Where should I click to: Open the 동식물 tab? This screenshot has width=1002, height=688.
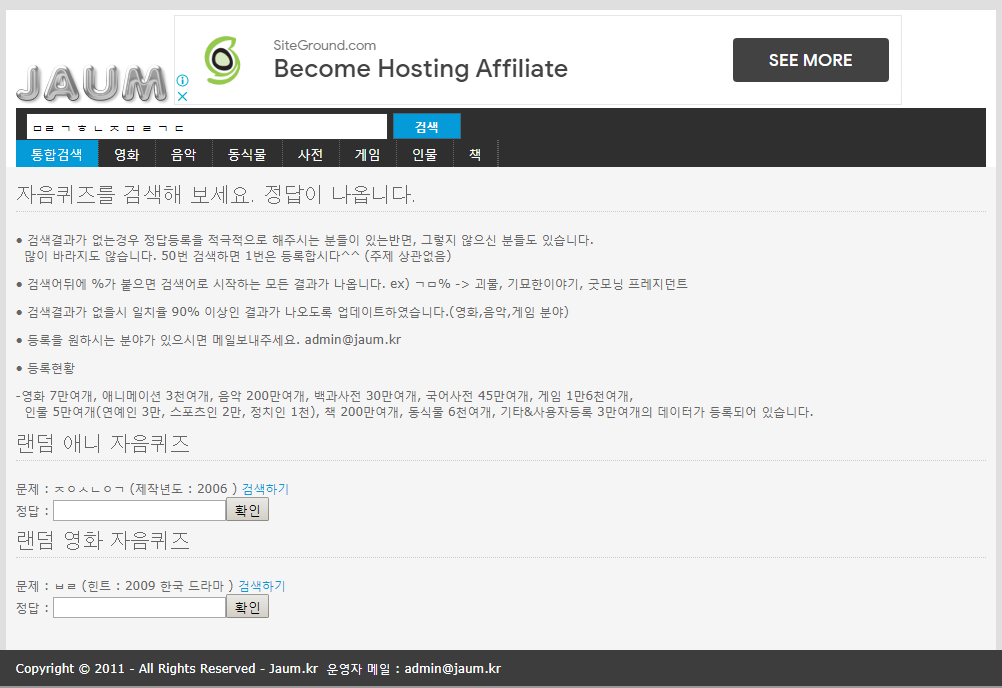[x=247, y=154]
